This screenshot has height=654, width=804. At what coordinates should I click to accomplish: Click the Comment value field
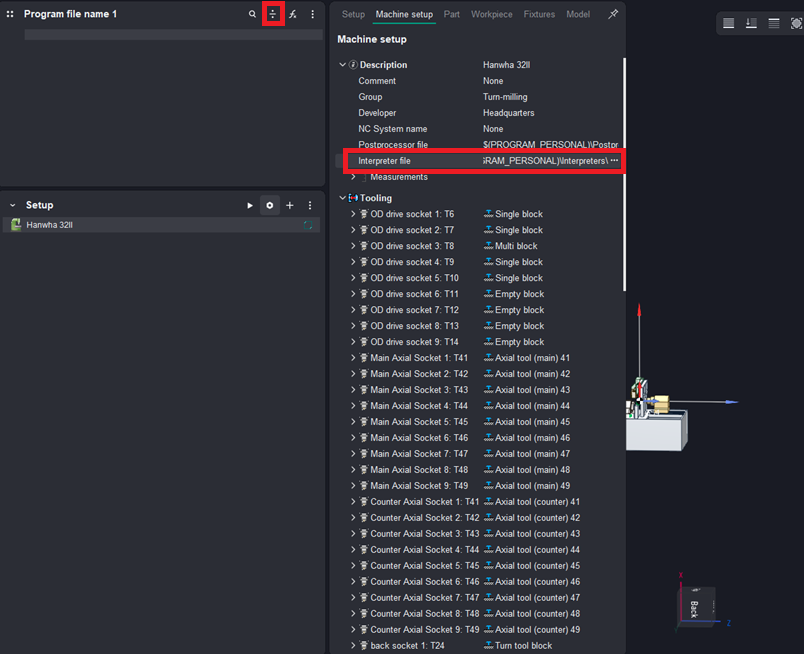coord(493,81)
